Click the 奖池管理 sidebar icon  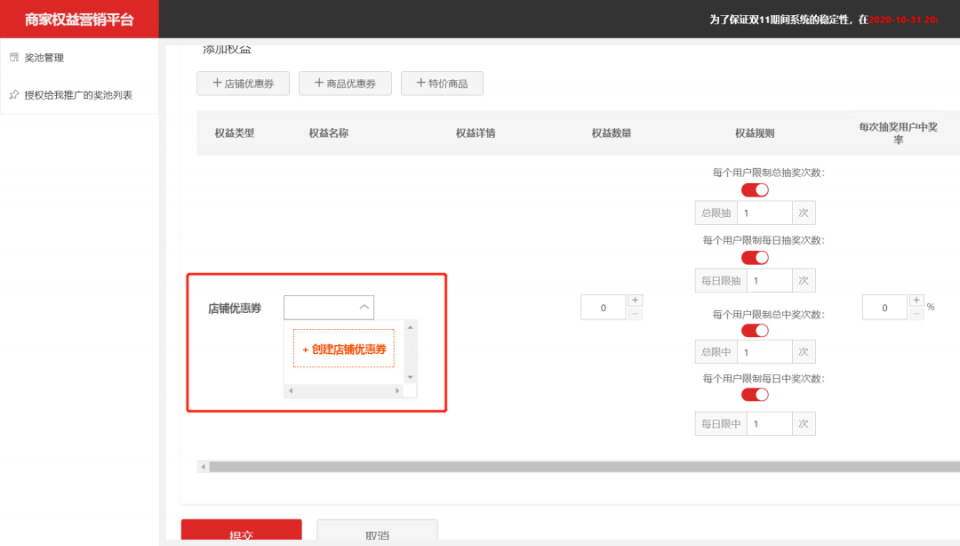tap(14, 57)
